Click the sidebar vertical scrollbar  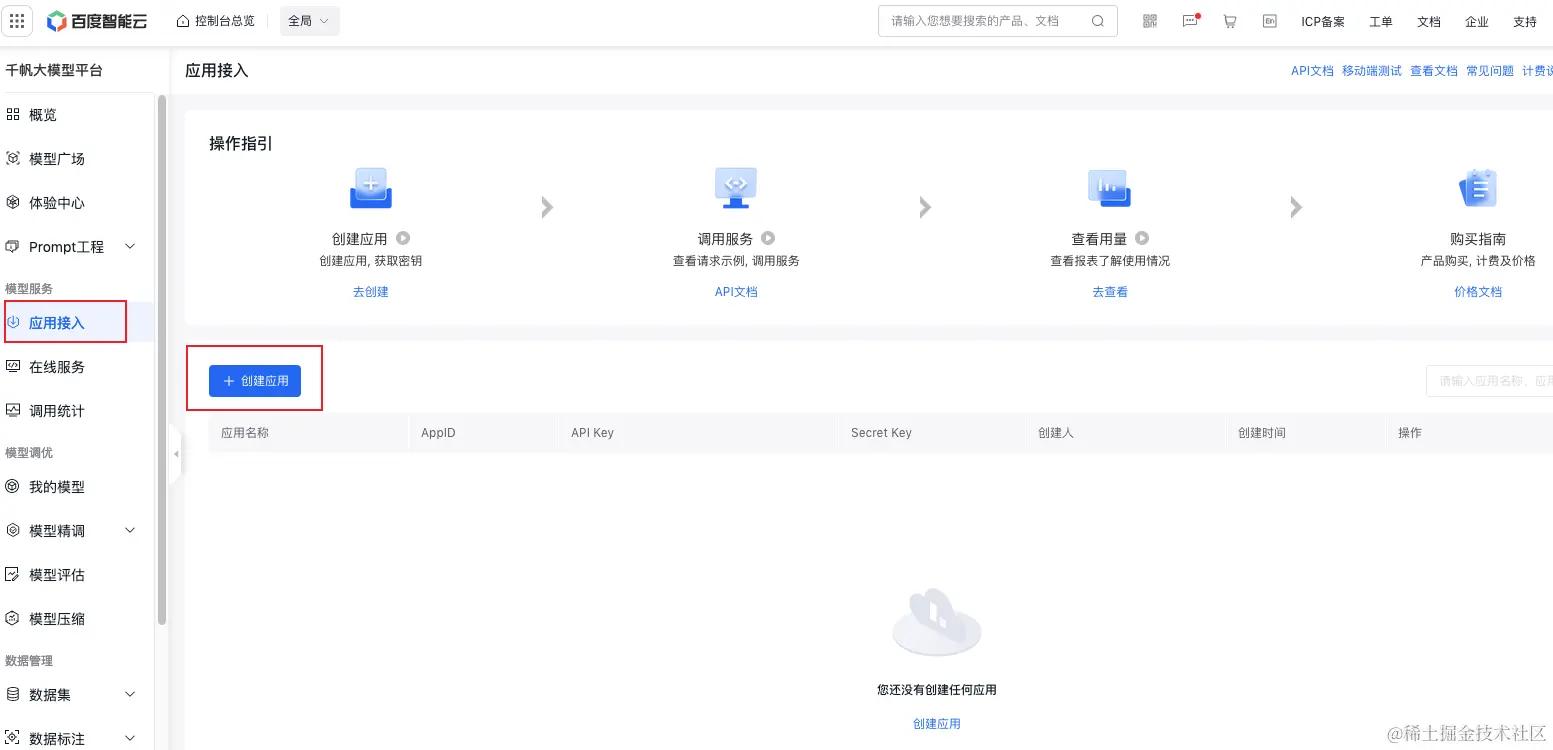point(162,360)
